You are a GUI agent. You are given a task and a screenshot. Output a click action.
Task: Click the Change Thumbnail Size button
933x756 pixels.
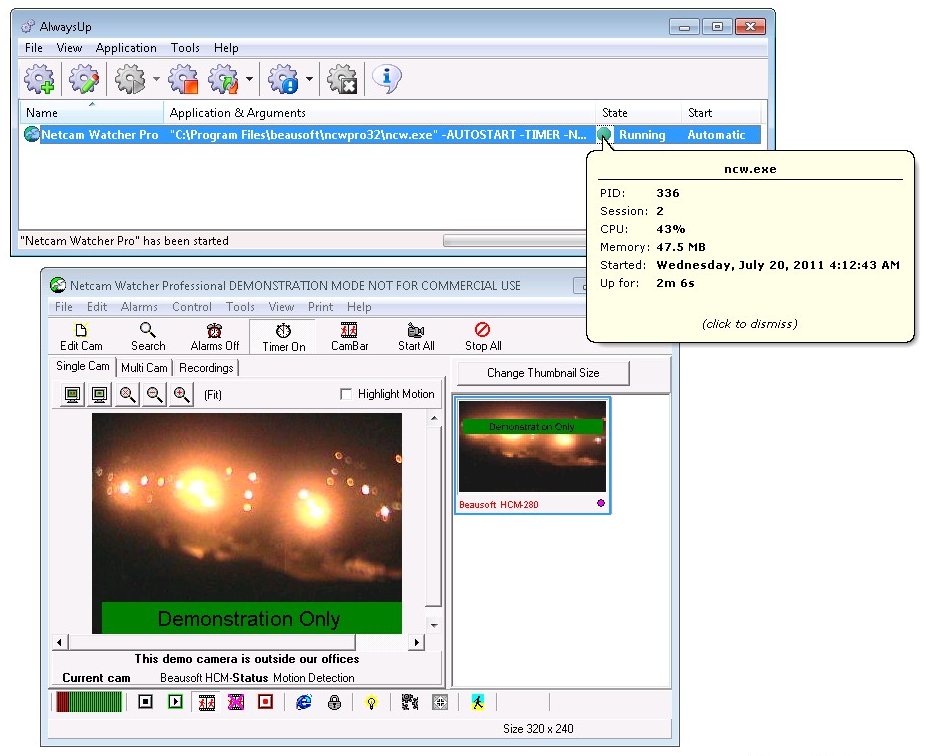coord(543,373)
